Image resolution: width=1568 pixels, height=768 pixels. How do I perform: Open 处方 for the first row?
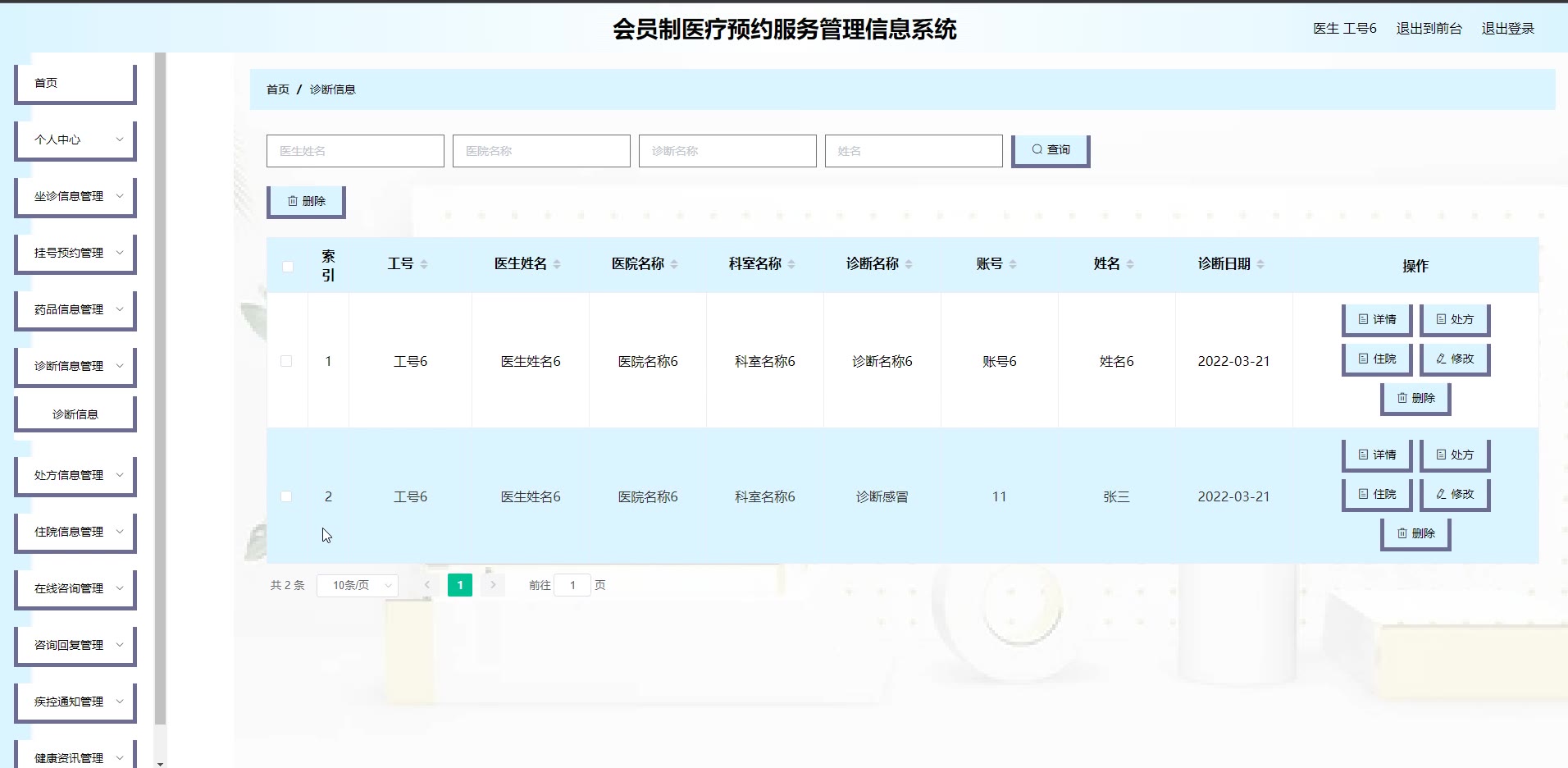click(x=1454, y=319)
